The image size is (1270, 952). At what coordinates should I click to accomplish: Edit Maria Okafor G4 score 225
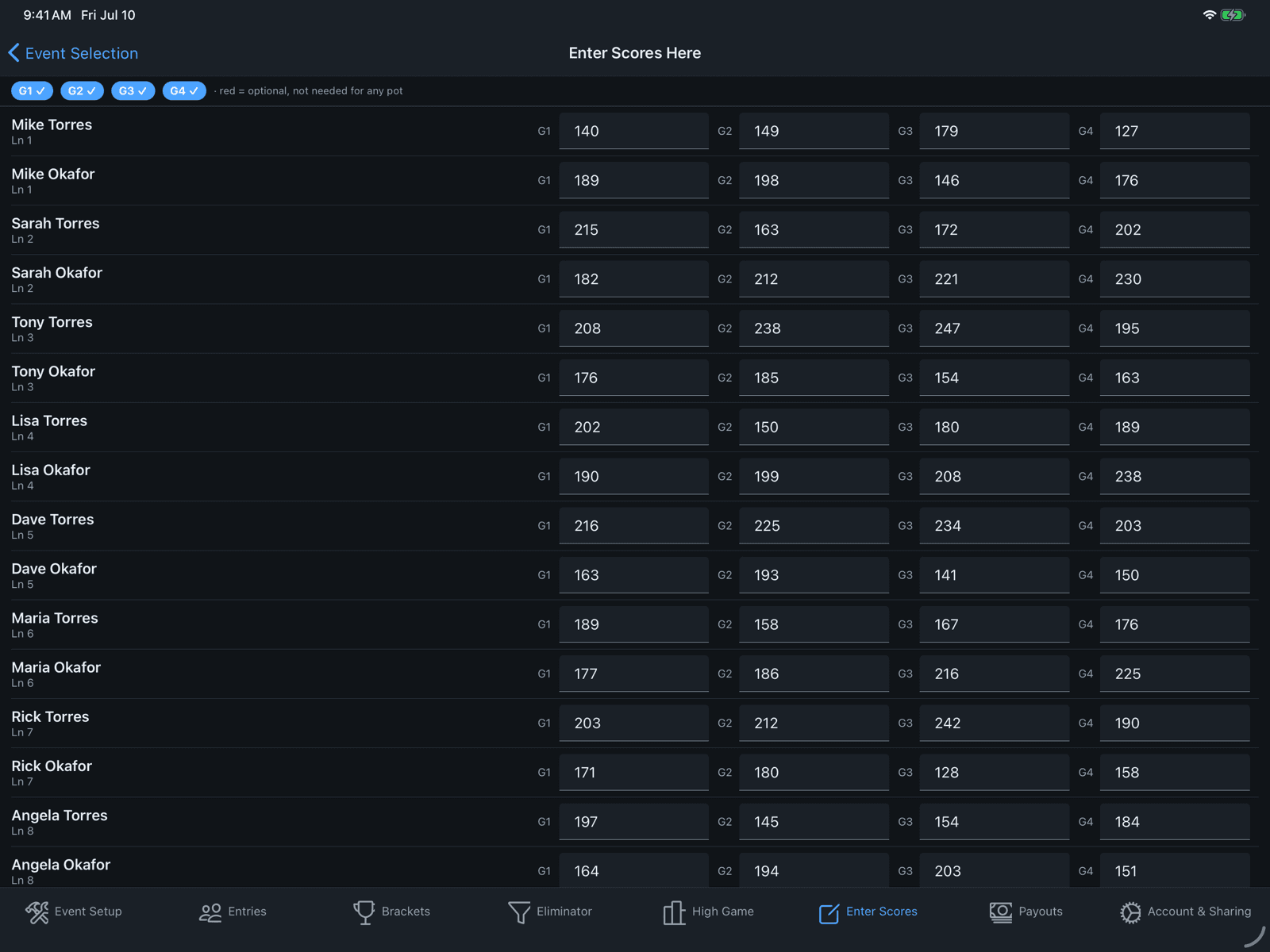click(1175, 674)
